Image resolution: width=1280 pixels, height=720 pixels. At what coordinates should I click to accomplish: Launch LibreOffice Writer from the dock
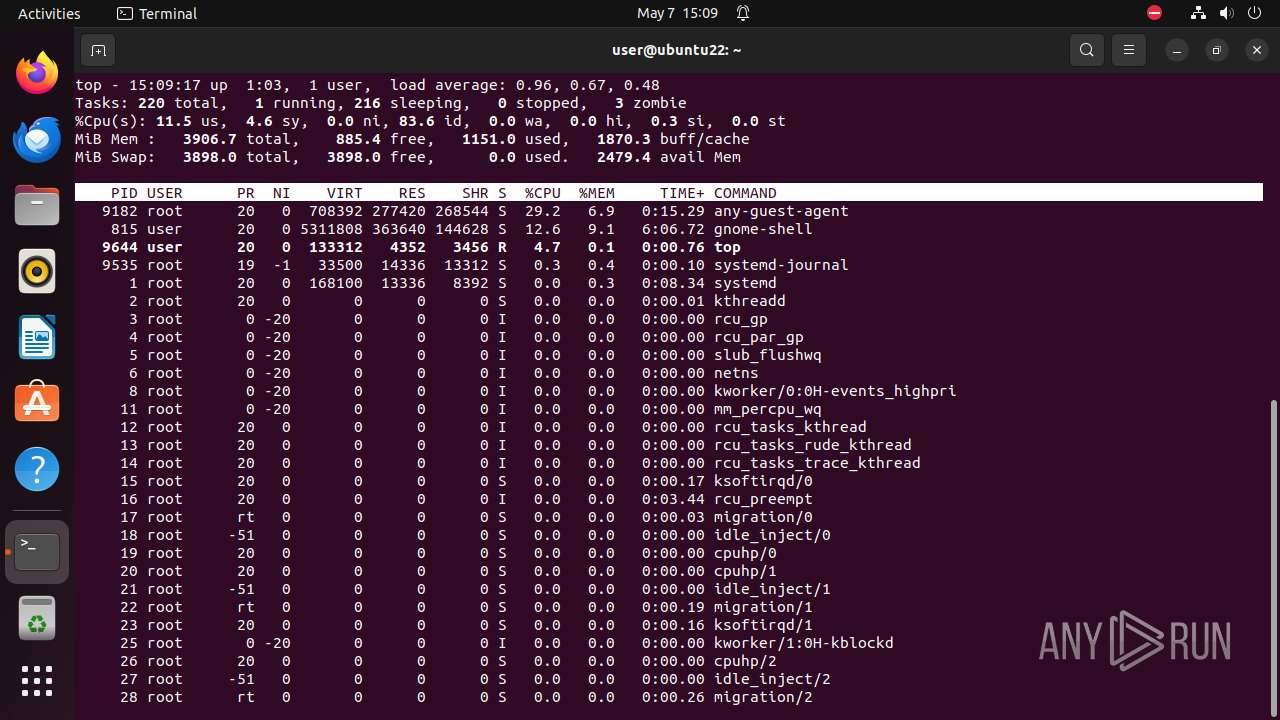tap(37, 337)
